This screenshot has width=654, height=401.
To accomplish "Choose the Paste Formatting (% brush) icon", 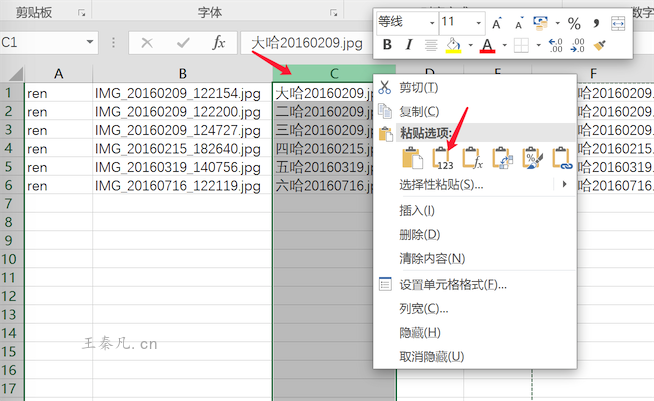I will tap(533, 158).
